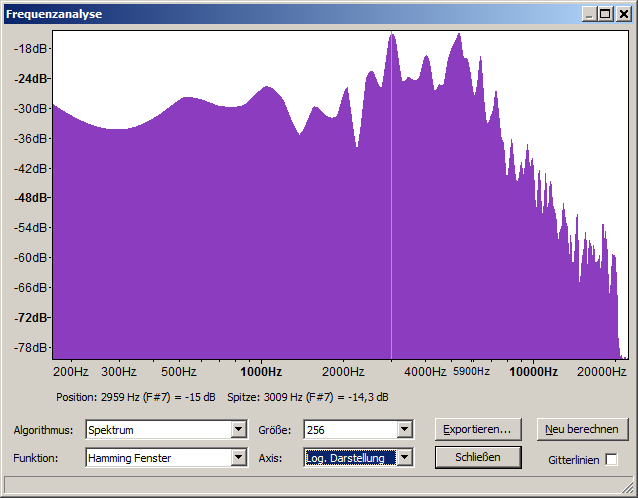The width and height of the screenshot is (638, 498).
Task: Click the 4000Hz frequency axis label
Action: point(425,371)
